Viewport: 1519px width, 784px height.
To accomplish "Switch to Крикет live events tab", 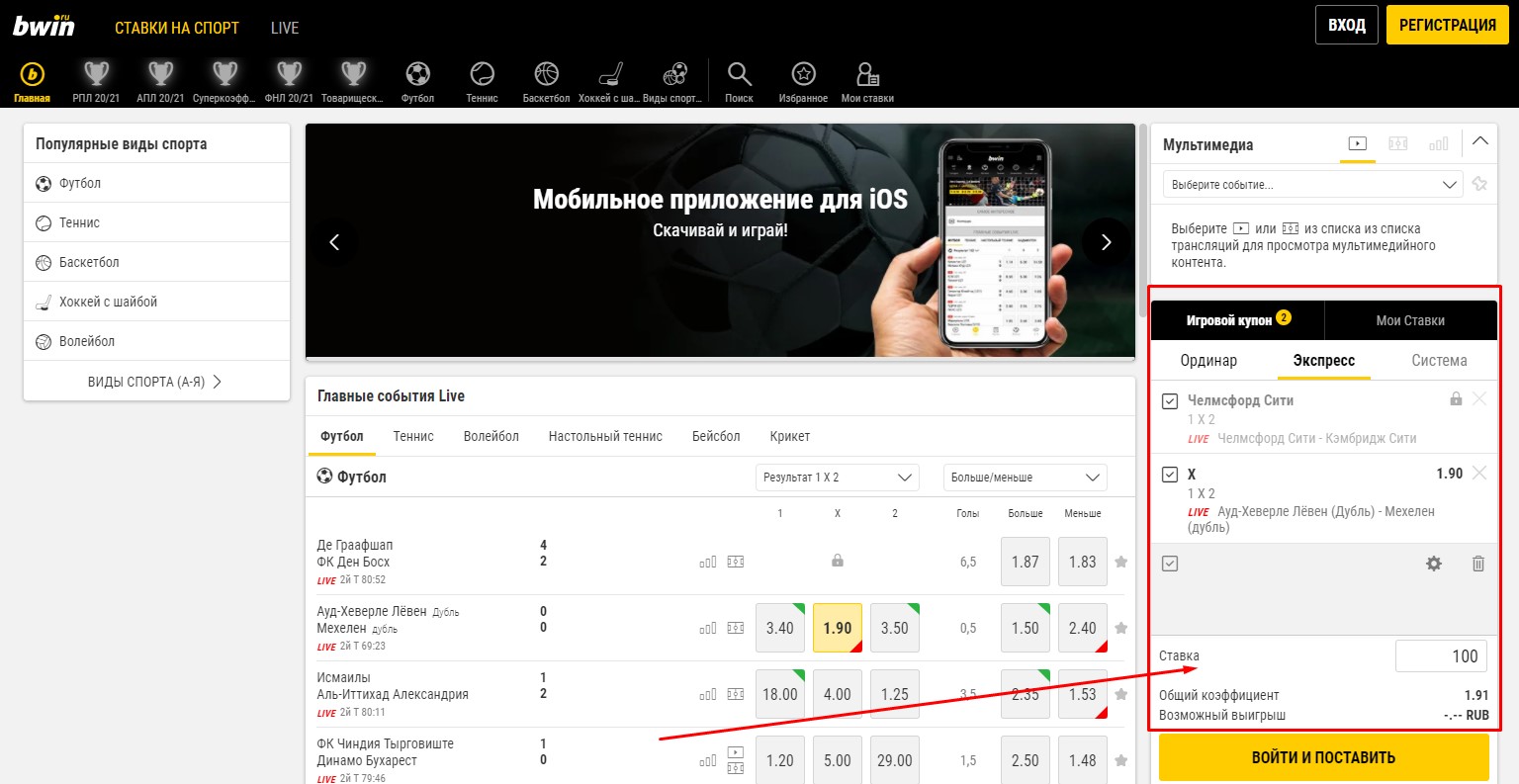I will click(790, 436).
